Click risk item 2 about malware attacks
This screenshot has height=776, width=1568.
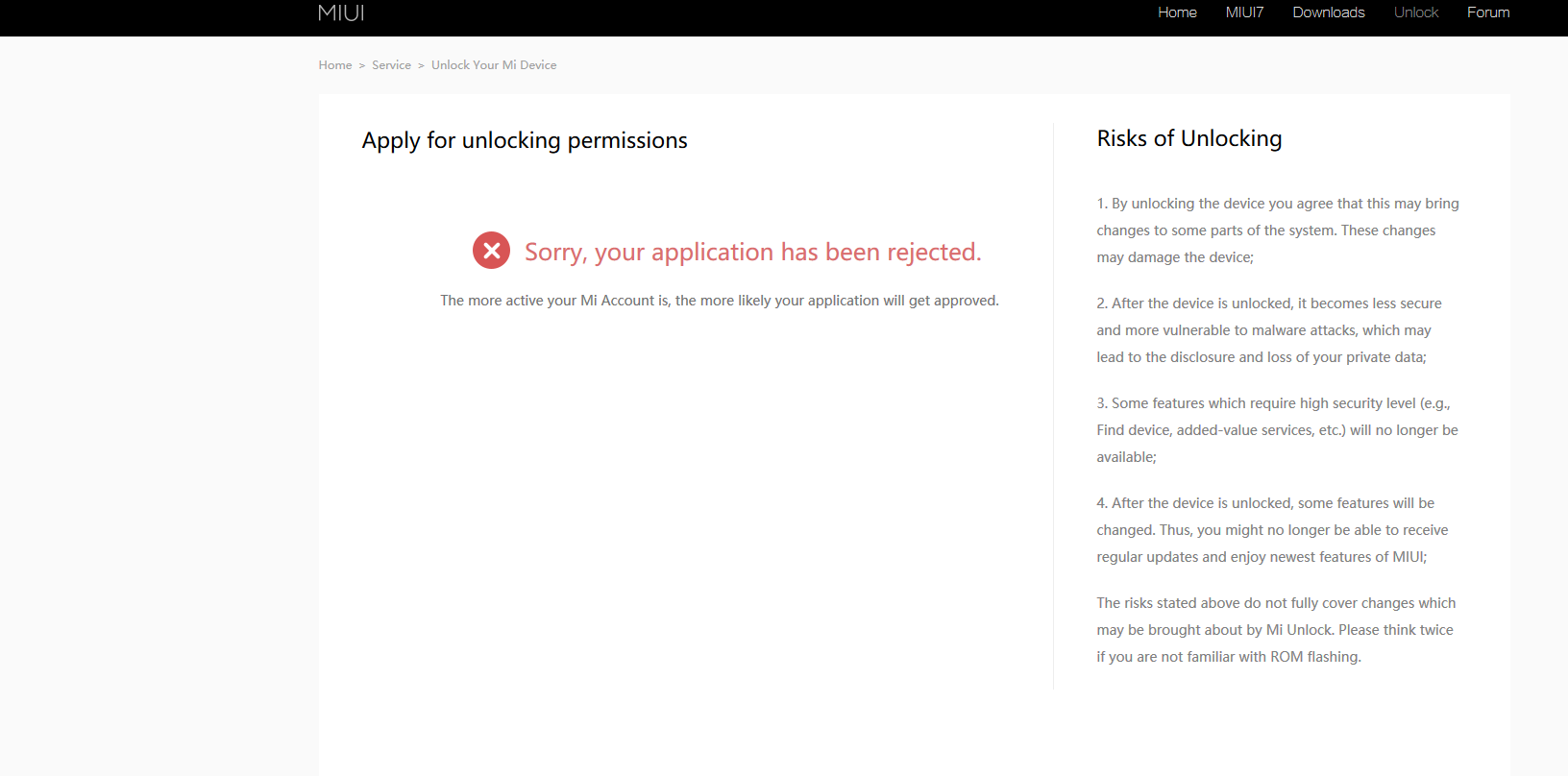(1268, 330)
